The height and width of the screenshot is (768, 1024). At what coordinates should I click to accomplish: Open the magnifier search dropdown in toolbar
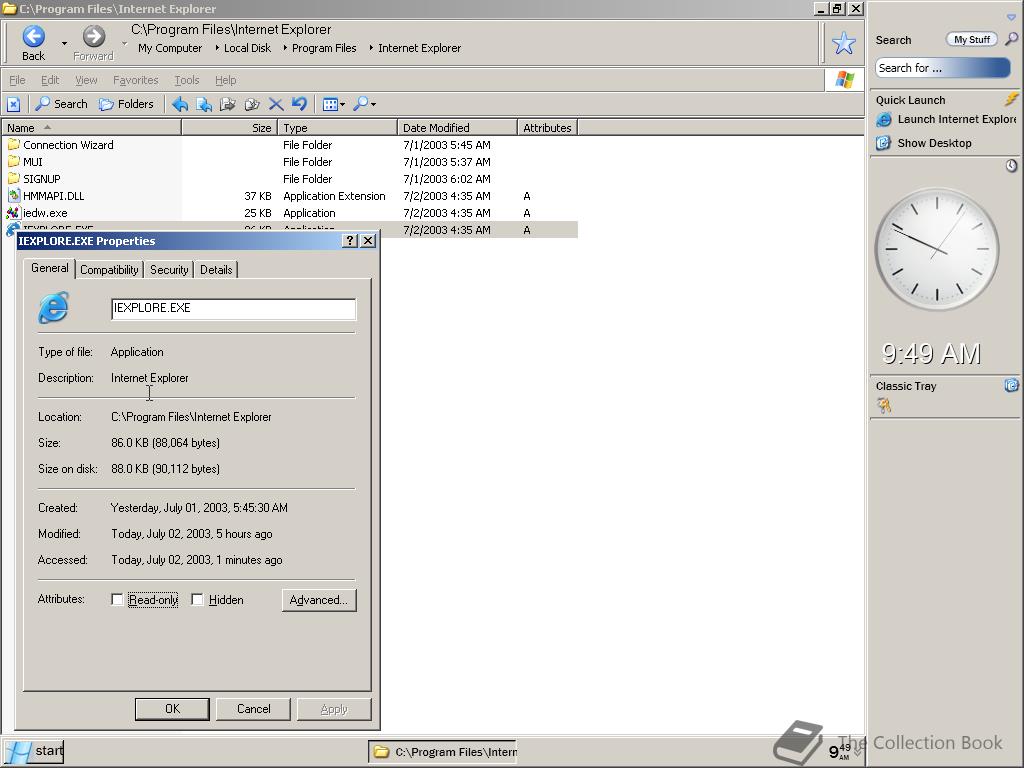coord(364,104)
